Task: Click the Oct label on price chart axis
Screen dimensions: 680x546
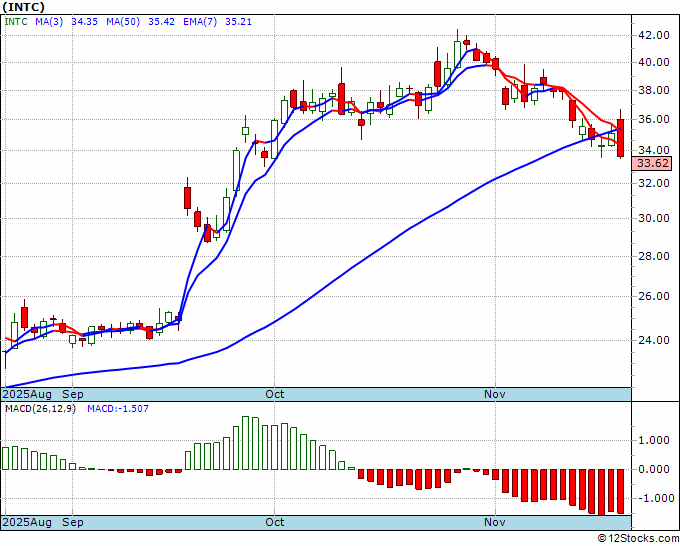Action: pos(275,394)
